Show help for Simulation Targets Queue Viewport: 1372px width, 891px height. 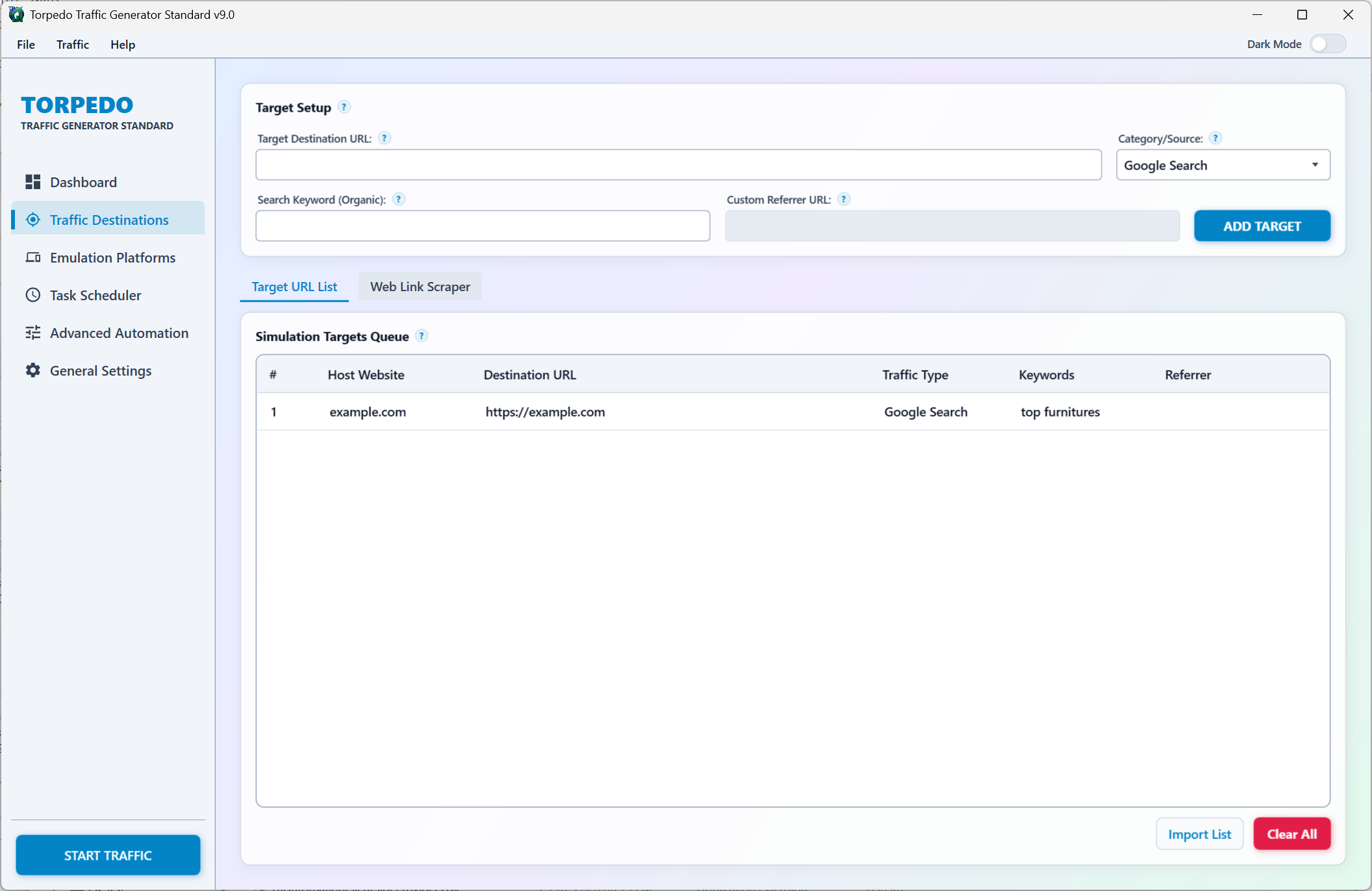click(422, 336)
